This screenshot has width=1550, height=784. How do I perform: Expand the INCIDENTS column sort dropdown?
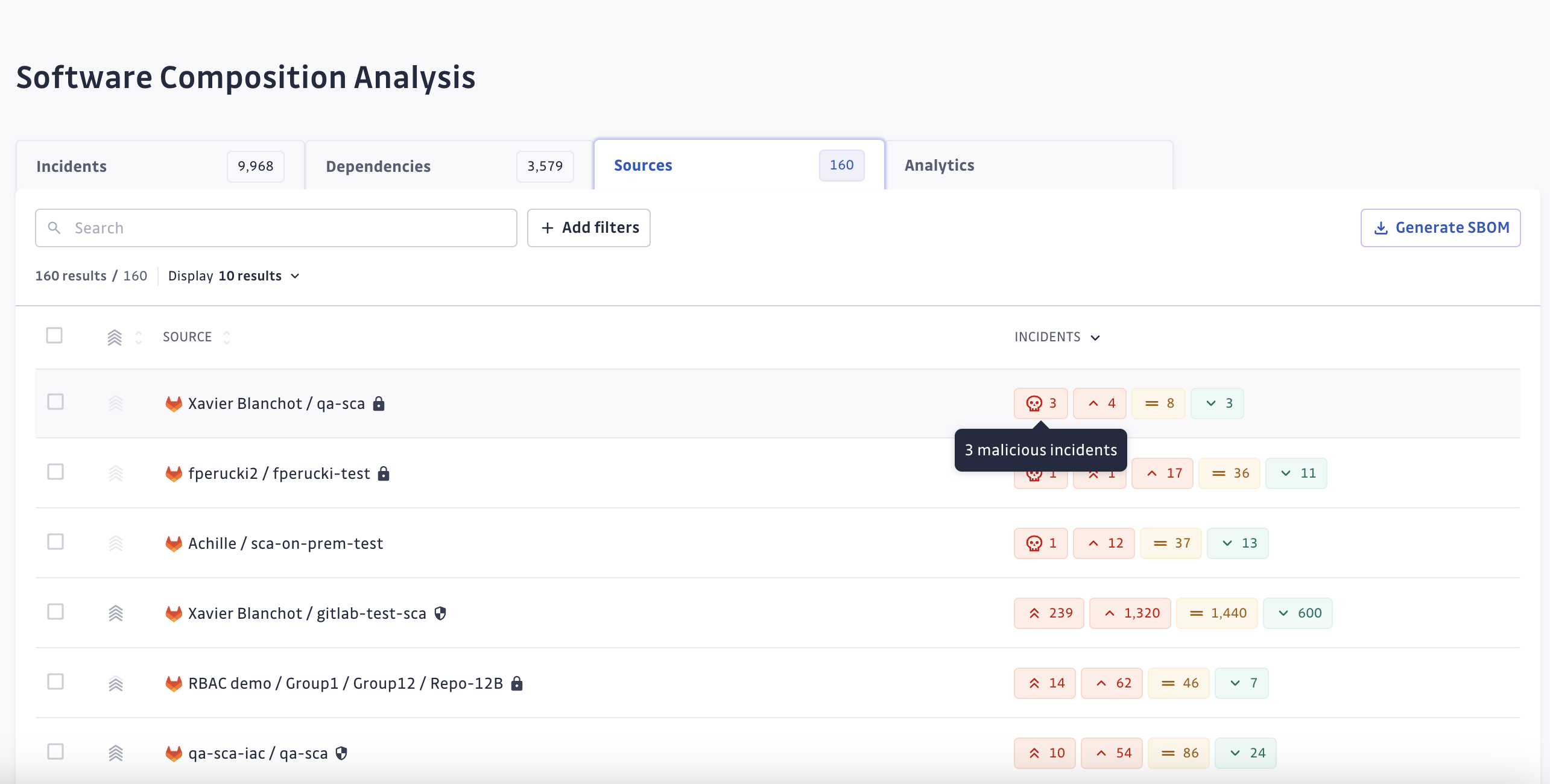click(x=1096, y=337)
